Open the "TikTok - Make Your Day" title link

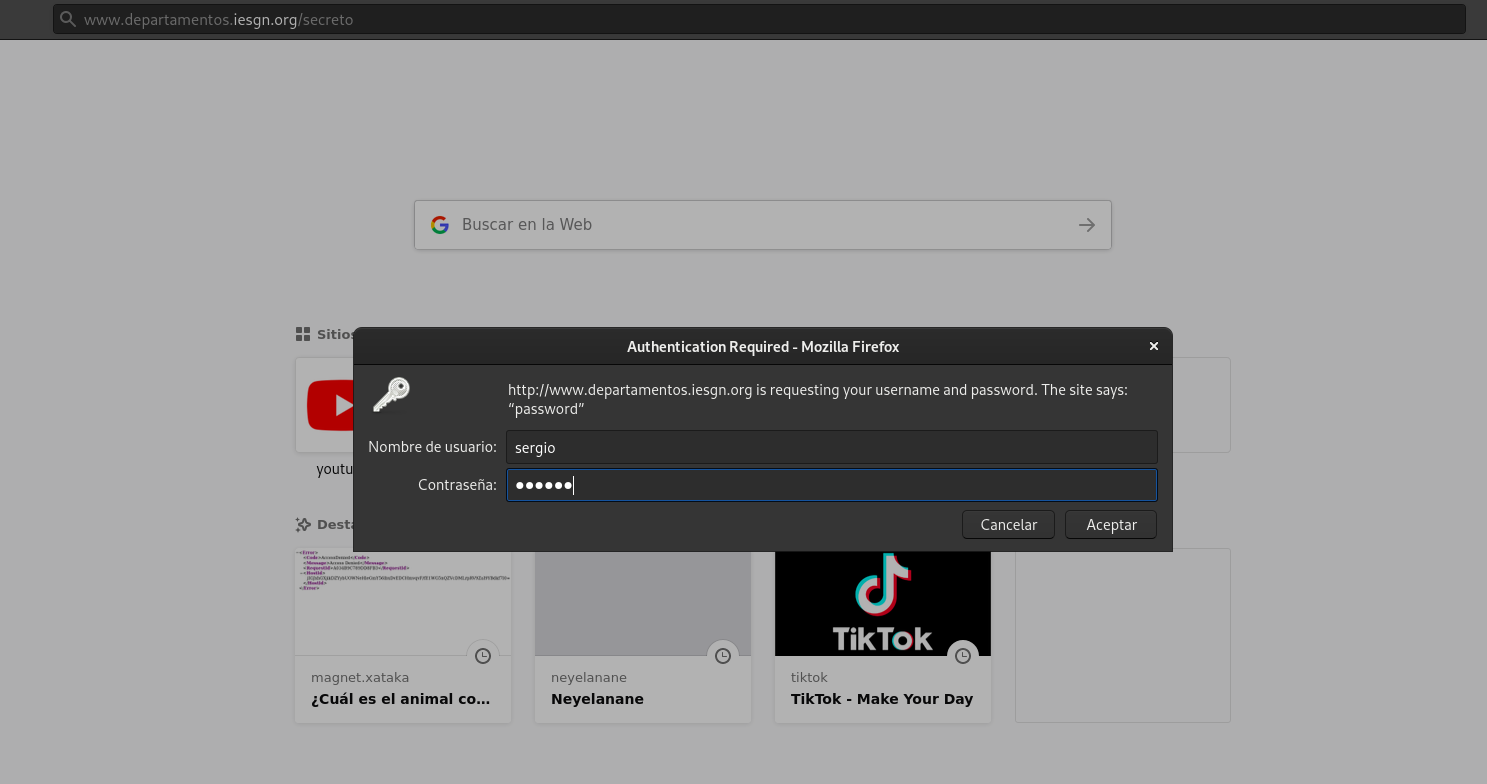pyautogui.click(x=881, y=699)
